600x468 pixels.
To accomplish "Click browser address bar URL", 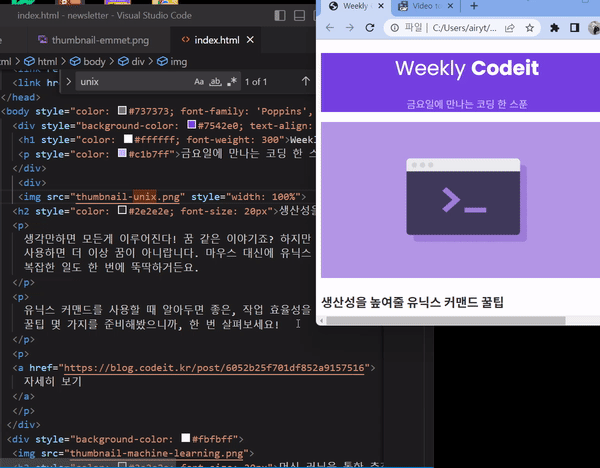I will pyautogui.click(x=464, y=28).
